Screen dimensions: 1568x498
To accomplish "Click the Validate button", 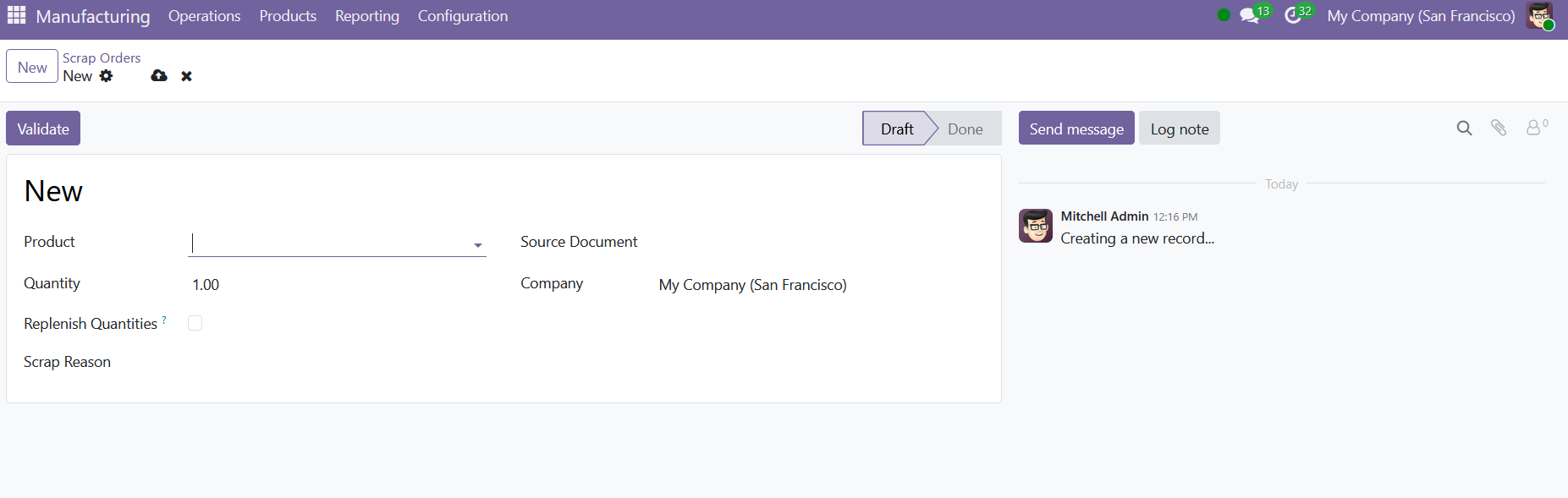I will click(43, 129).
